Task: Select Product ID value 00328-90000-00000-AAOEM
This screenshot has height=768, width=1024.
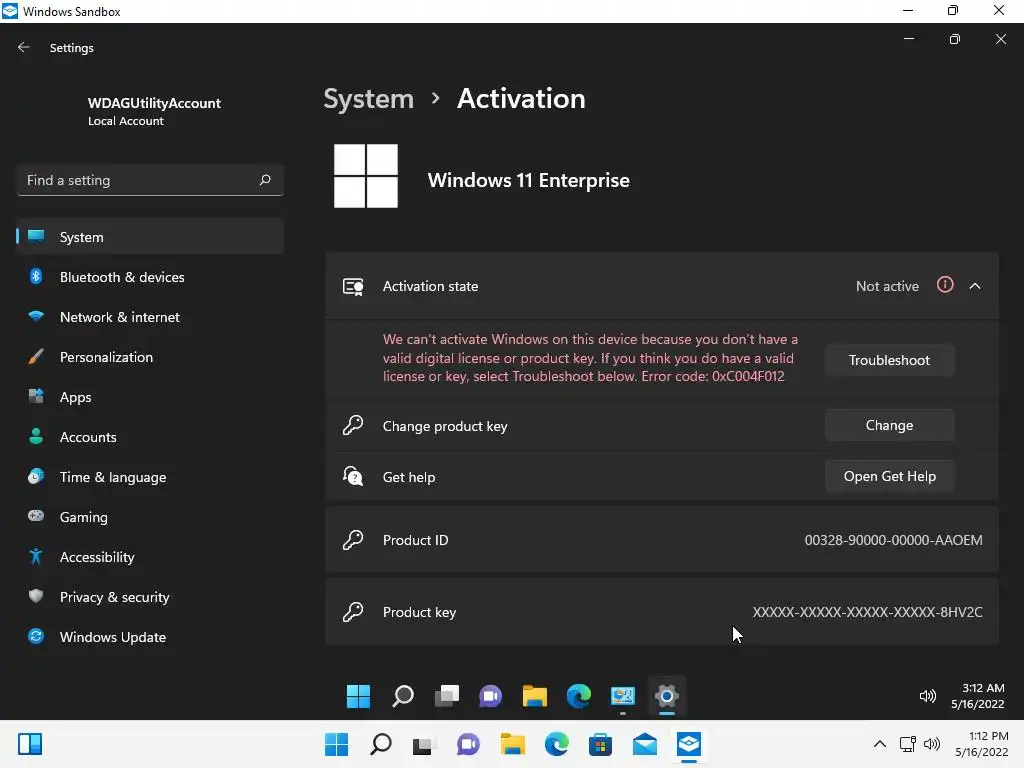Action: tap(893, 540)
